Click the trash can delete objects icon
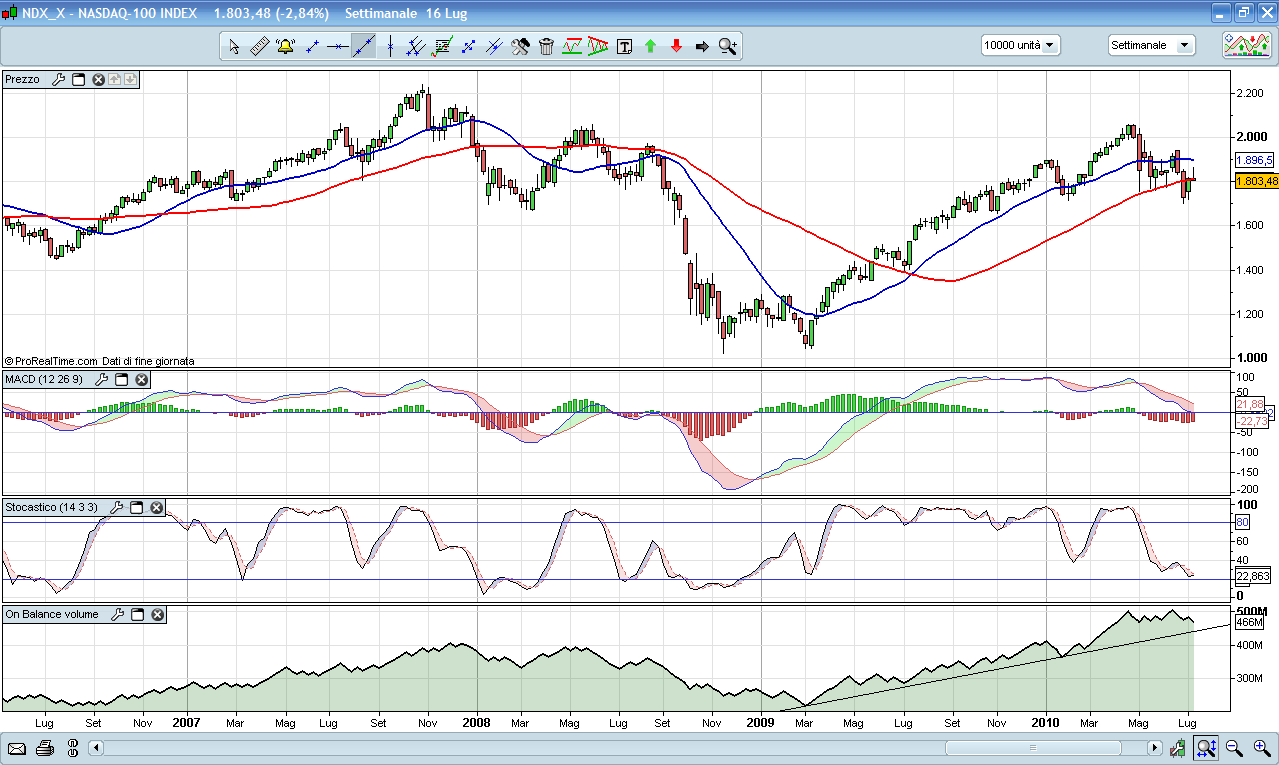This screenshot has height=765, width=1279. [546, 46]
